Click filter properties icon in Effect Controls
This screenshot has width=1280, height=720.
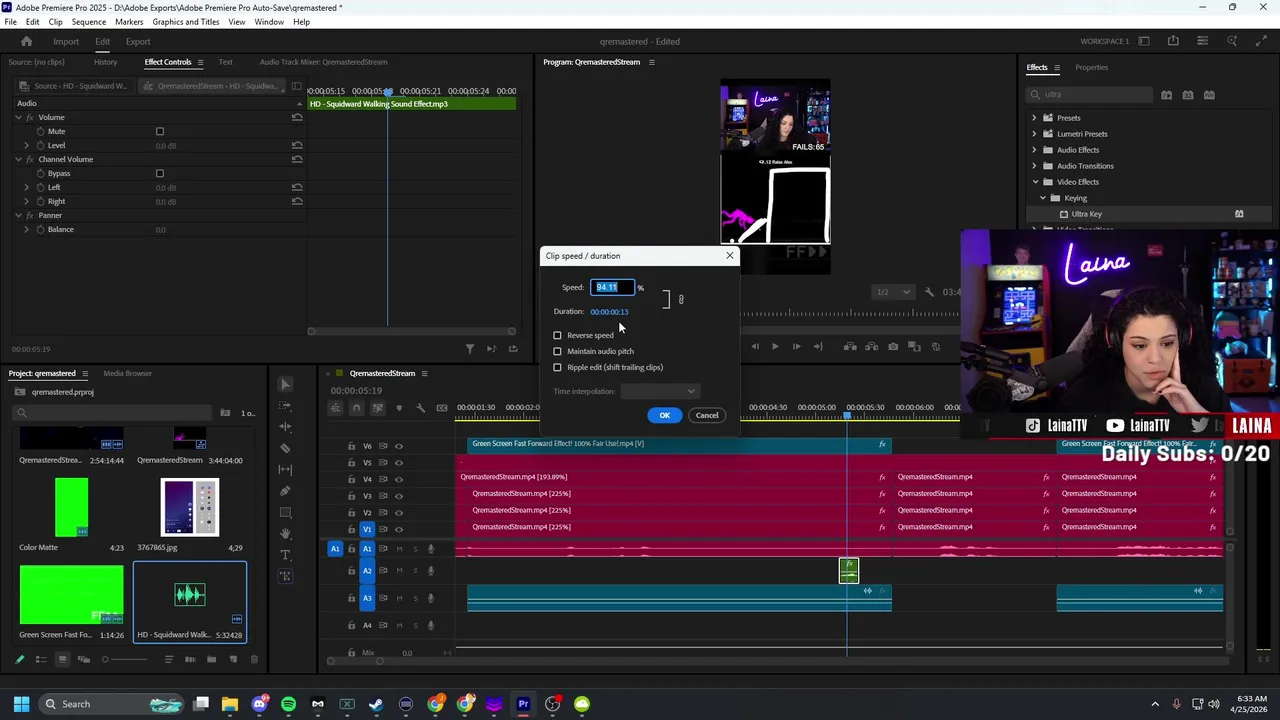pos(470,348)
